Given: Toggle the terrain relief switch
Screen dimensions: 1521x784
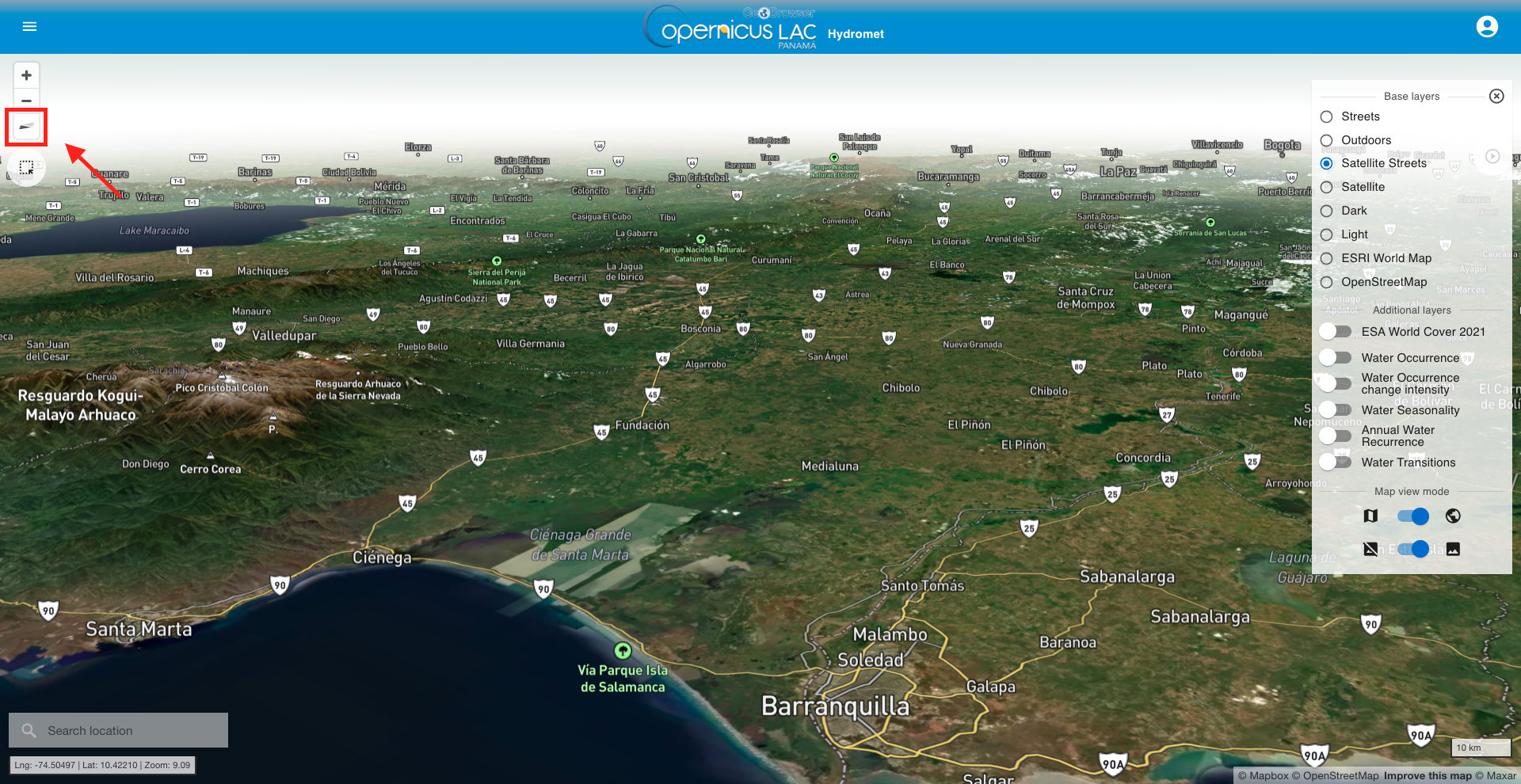Looking at the screenshot, I should pyautogui.click(x=1412, y=549).
